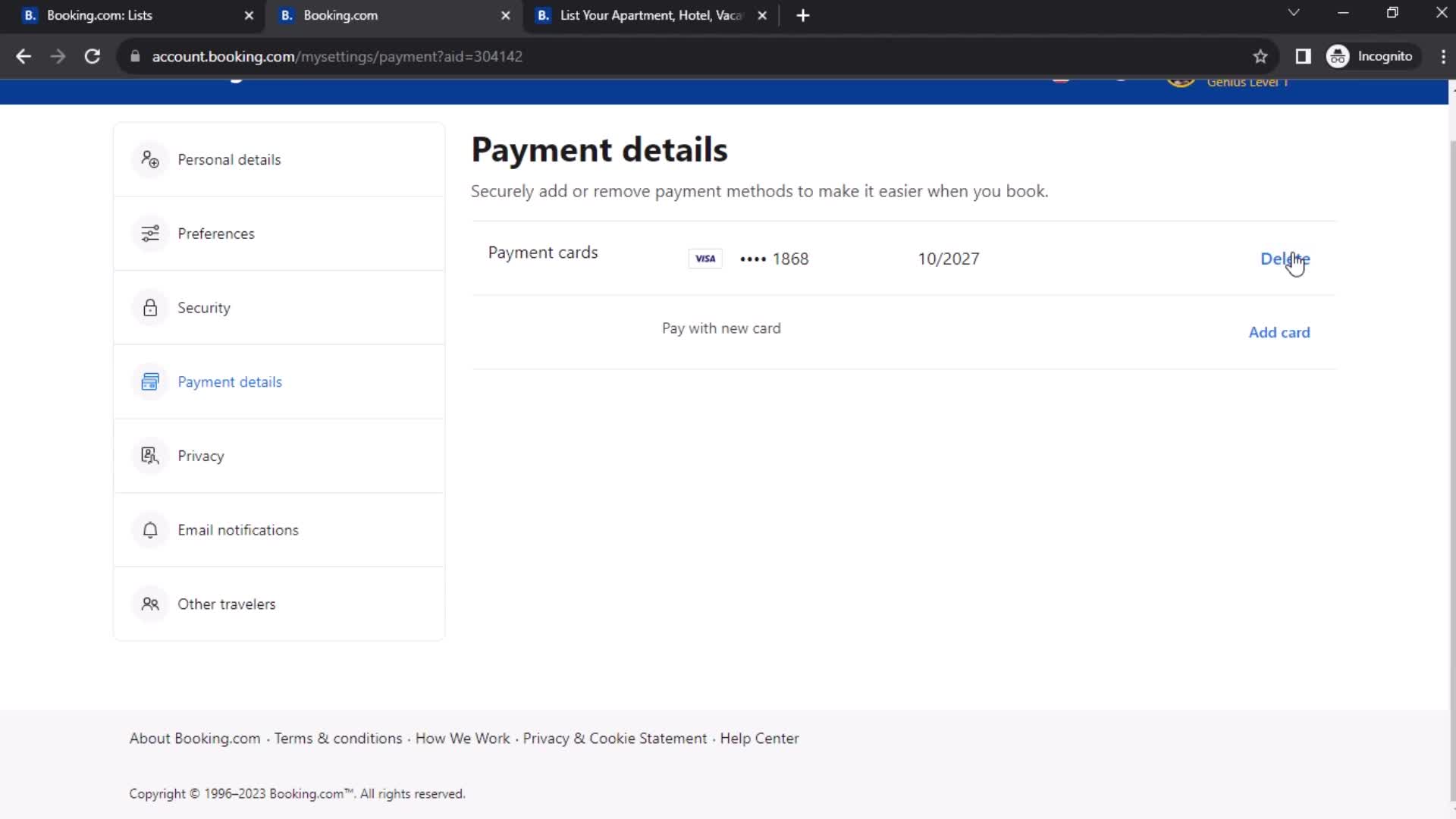Close the List Your Apartment tab
Screen dimensions: 1456x819
[762, 15]
